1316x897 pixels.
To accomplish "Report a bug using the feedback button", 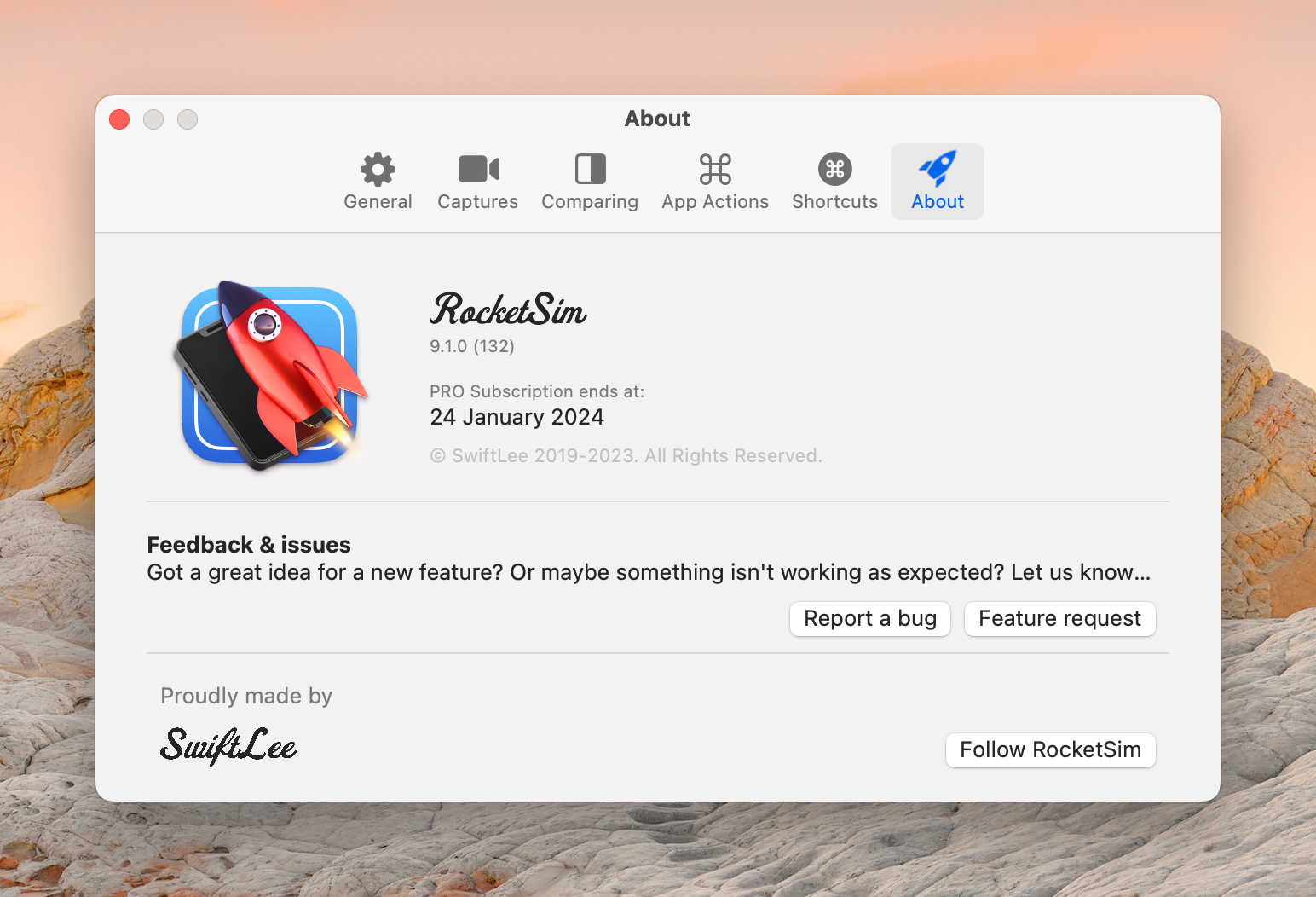I will point(869,618).
